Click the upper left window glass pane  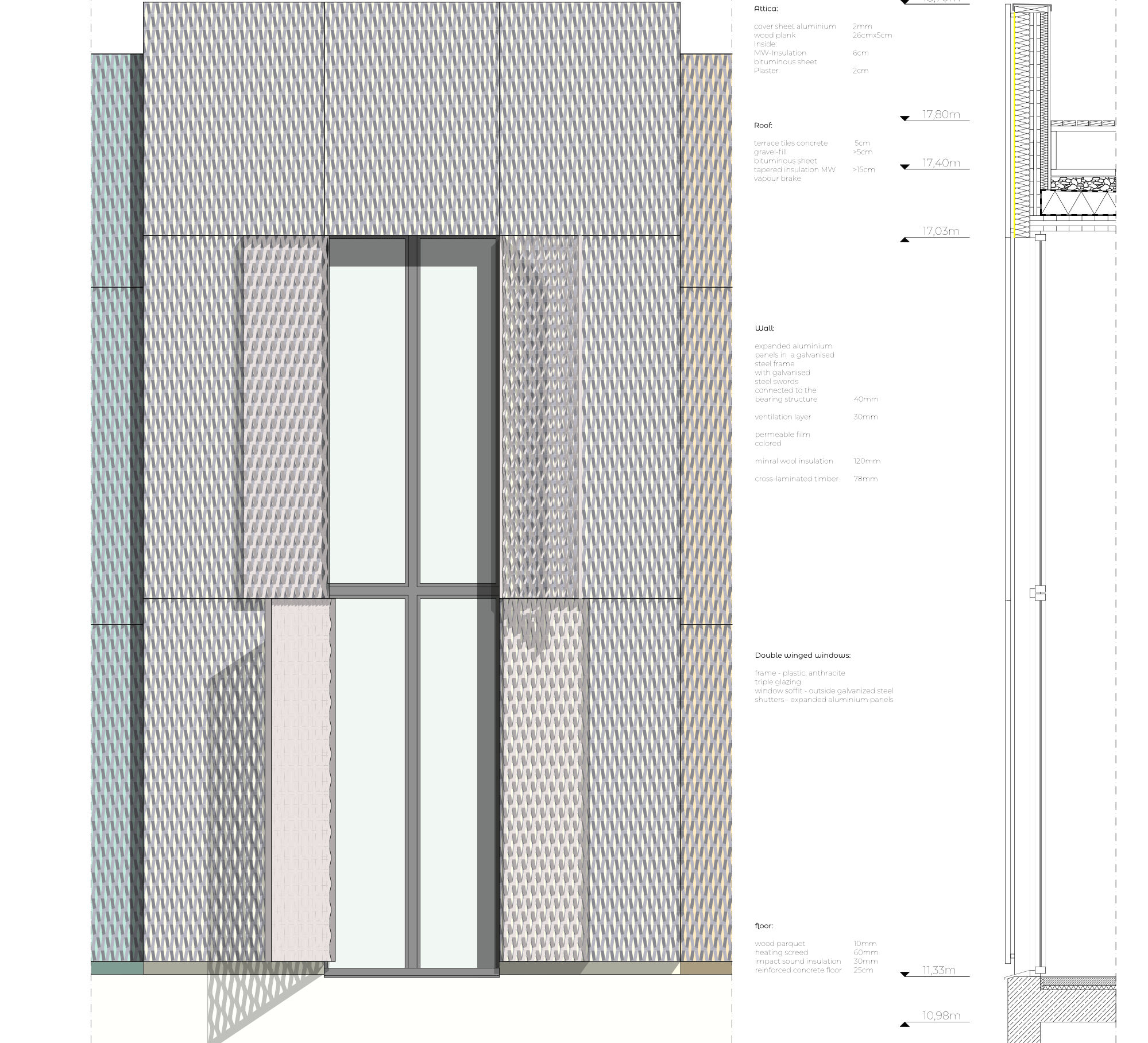(368, 425)
